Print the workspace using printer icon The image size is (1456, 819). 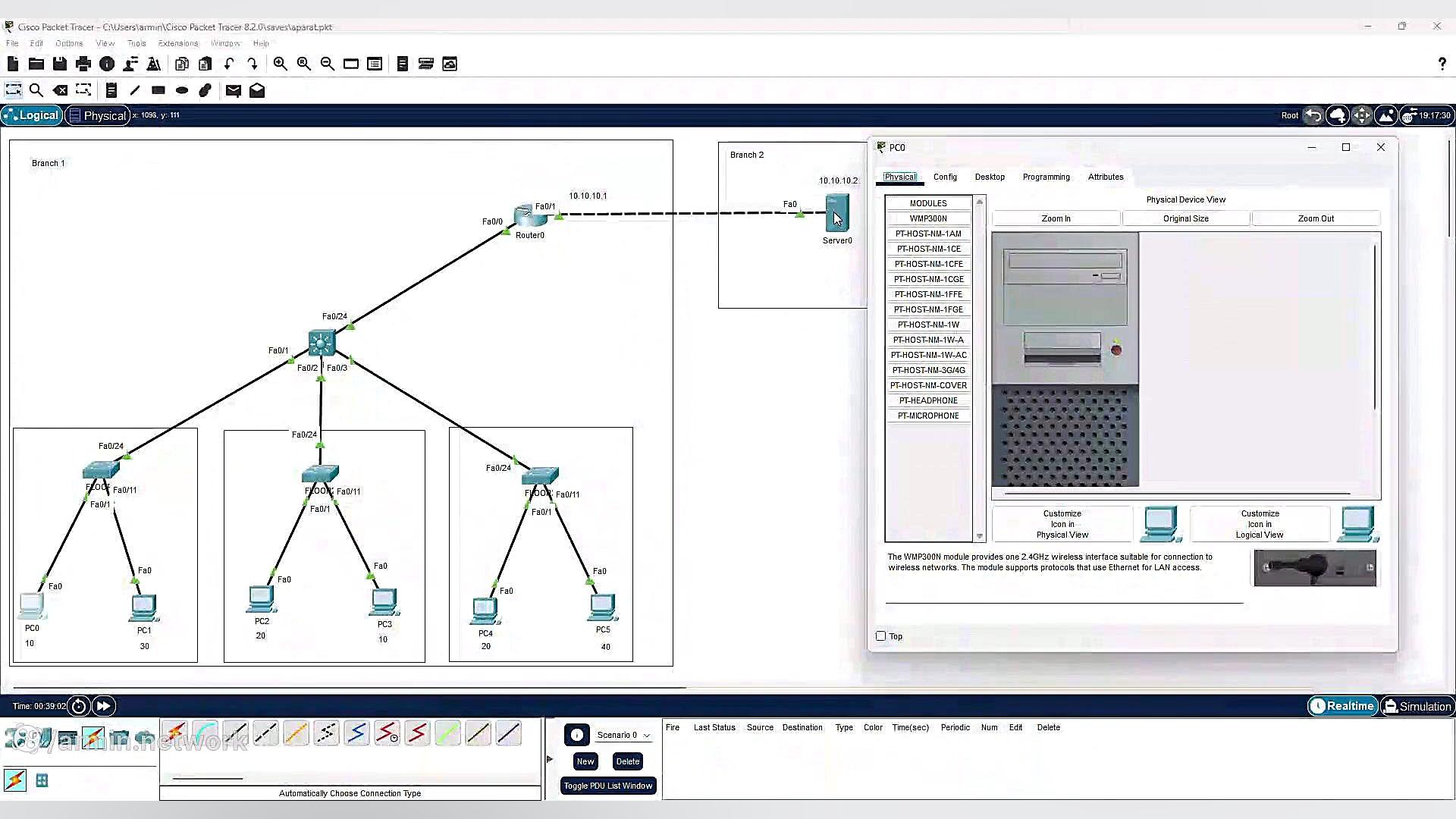click(83, 64)
